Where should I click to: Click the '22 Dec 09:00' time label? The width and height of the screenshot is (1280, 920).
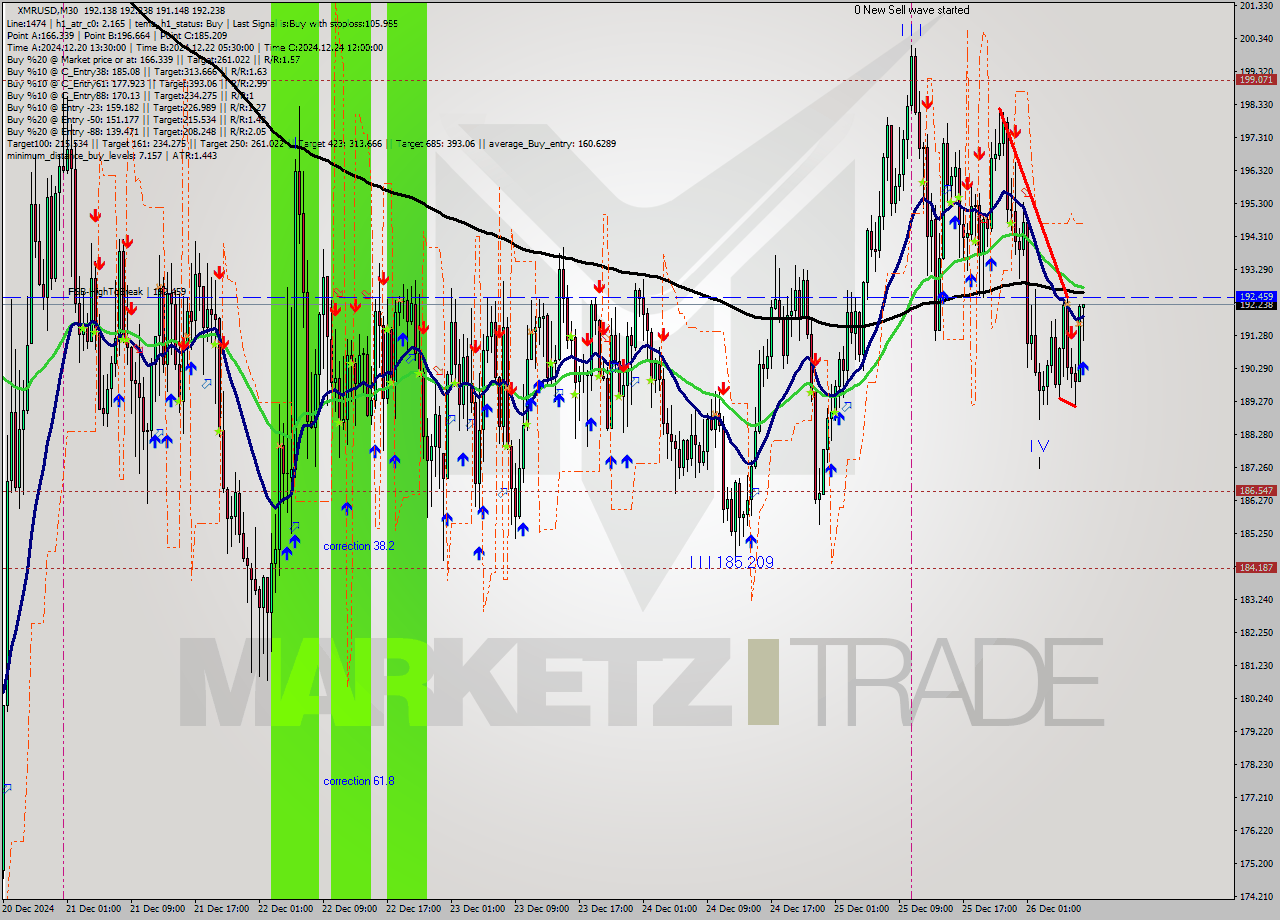pyautogui.click(x=349, y=909)
